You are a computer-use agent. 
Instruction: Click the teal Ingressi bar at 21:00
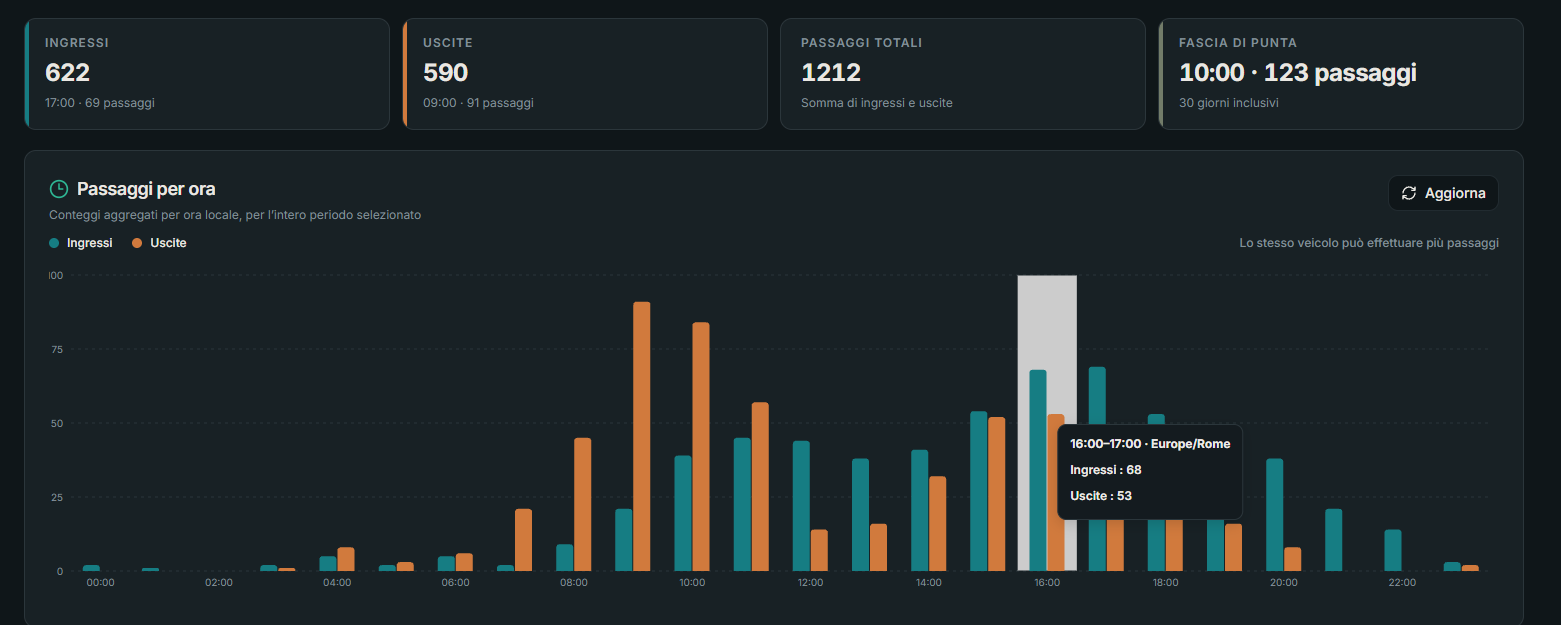pyautogui.click(x=1334, y=540)
